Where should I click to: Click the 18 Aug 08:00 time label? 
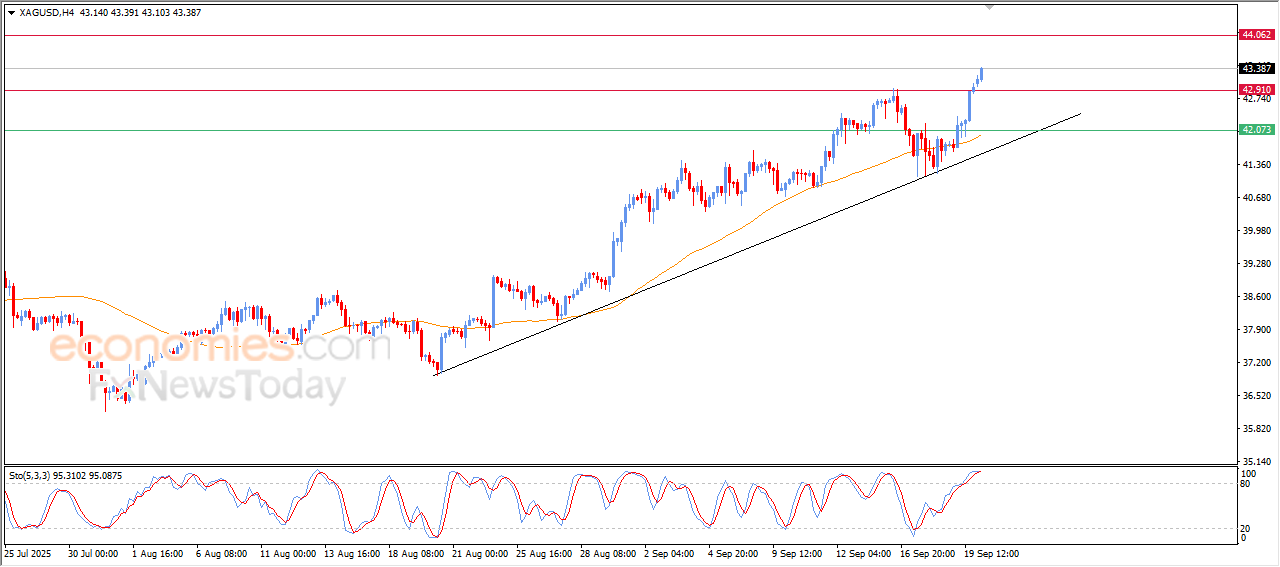pyautogui.click(x=415, y=552)
